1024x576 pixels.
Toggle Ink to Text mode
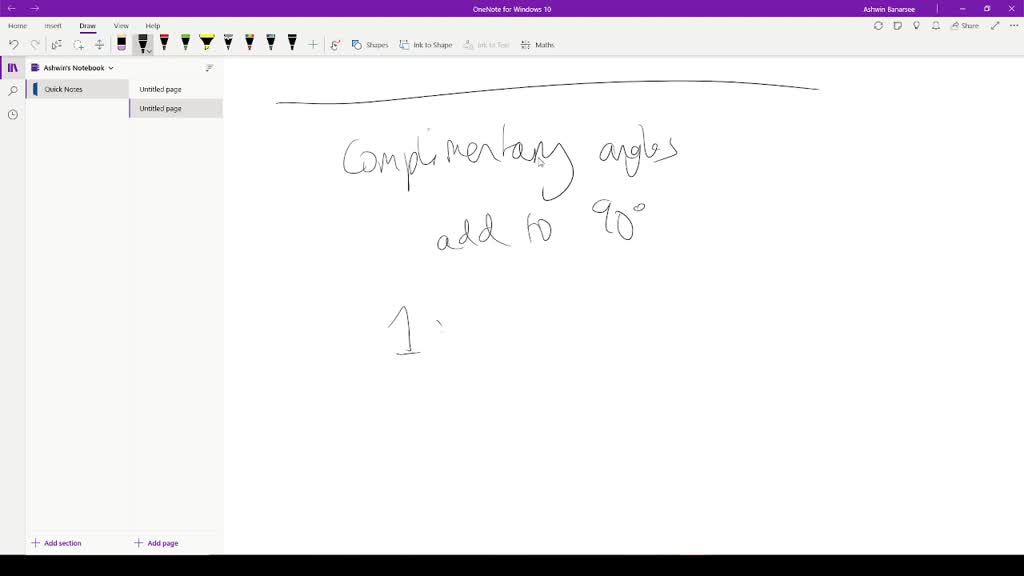coord(487,44)
